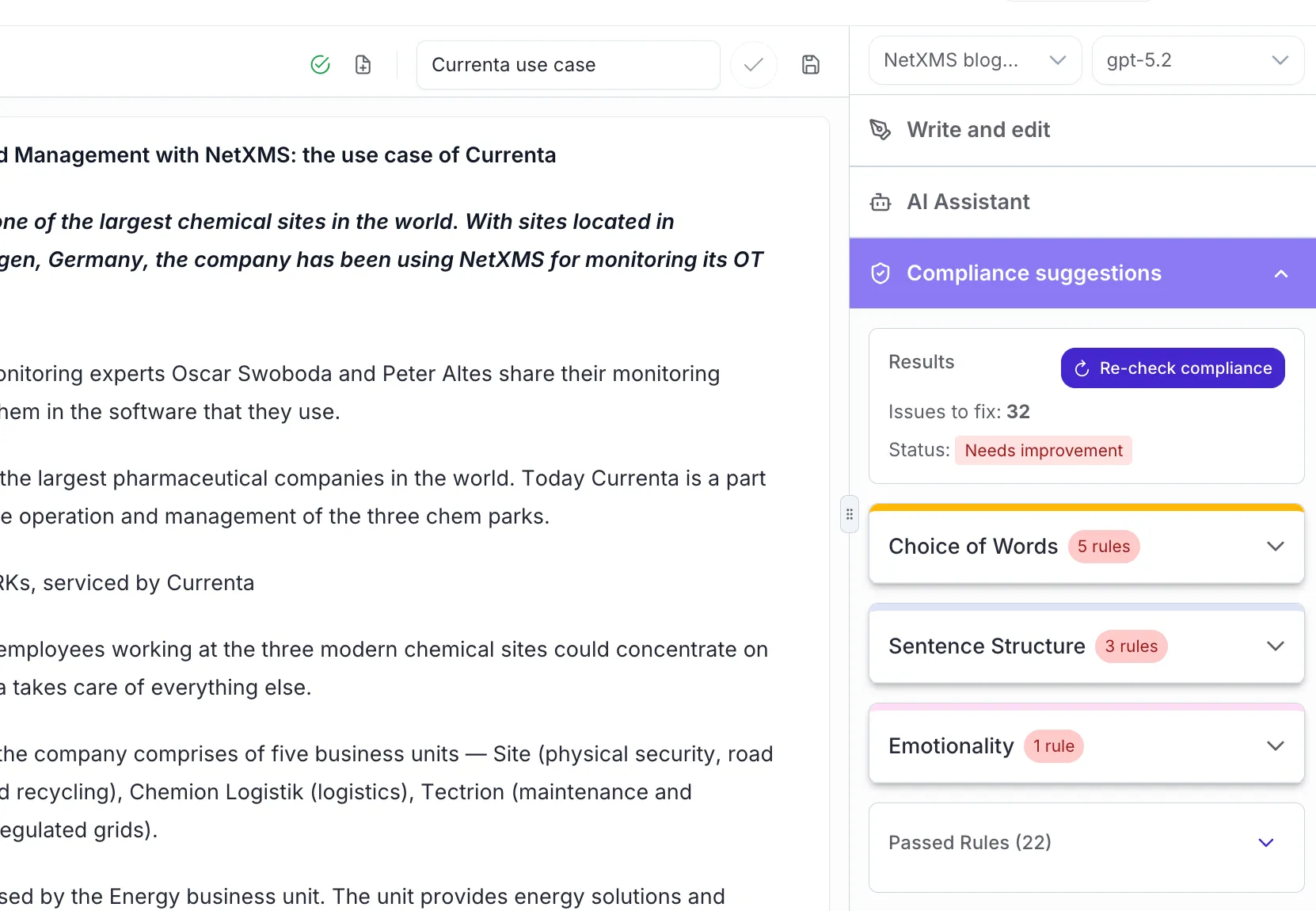This screenshot has height=911, width=1316.
Task: Expand the Choice of Words section
Action: tap(1275, 546)
